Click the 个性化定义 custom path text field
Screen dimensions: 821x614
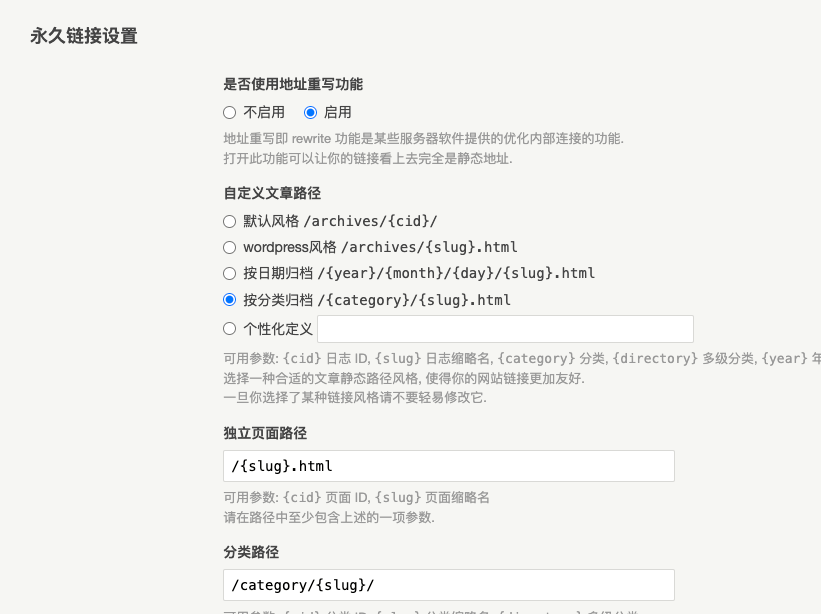[505, 329]
